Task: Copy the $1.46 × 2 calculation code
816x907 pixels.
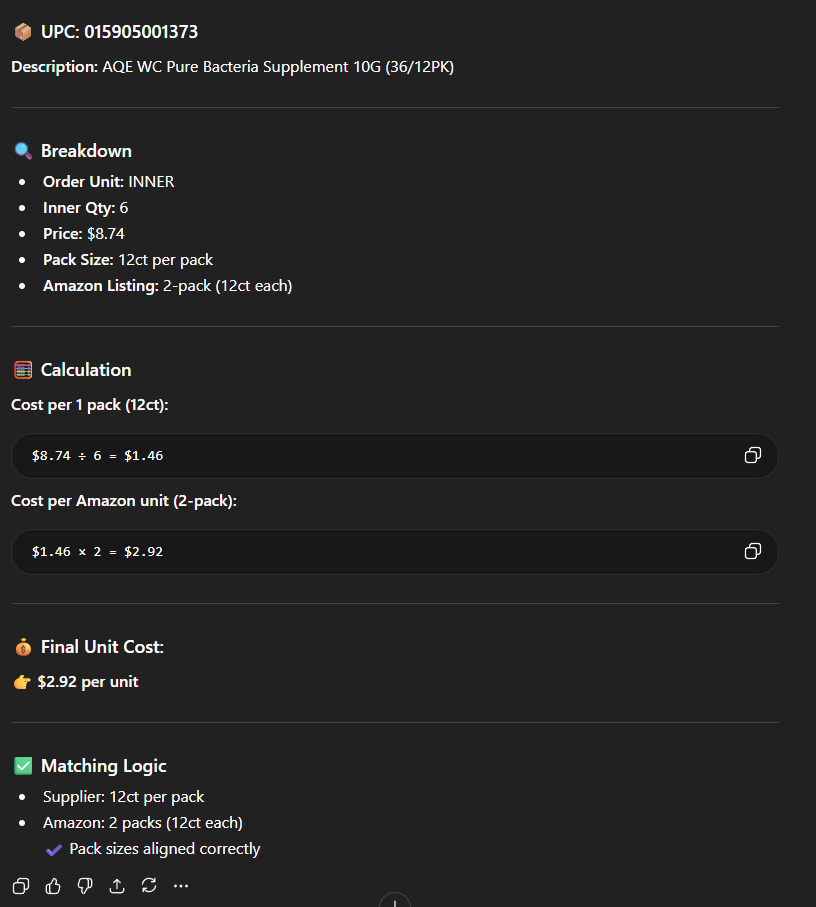Action: (753, 552)
